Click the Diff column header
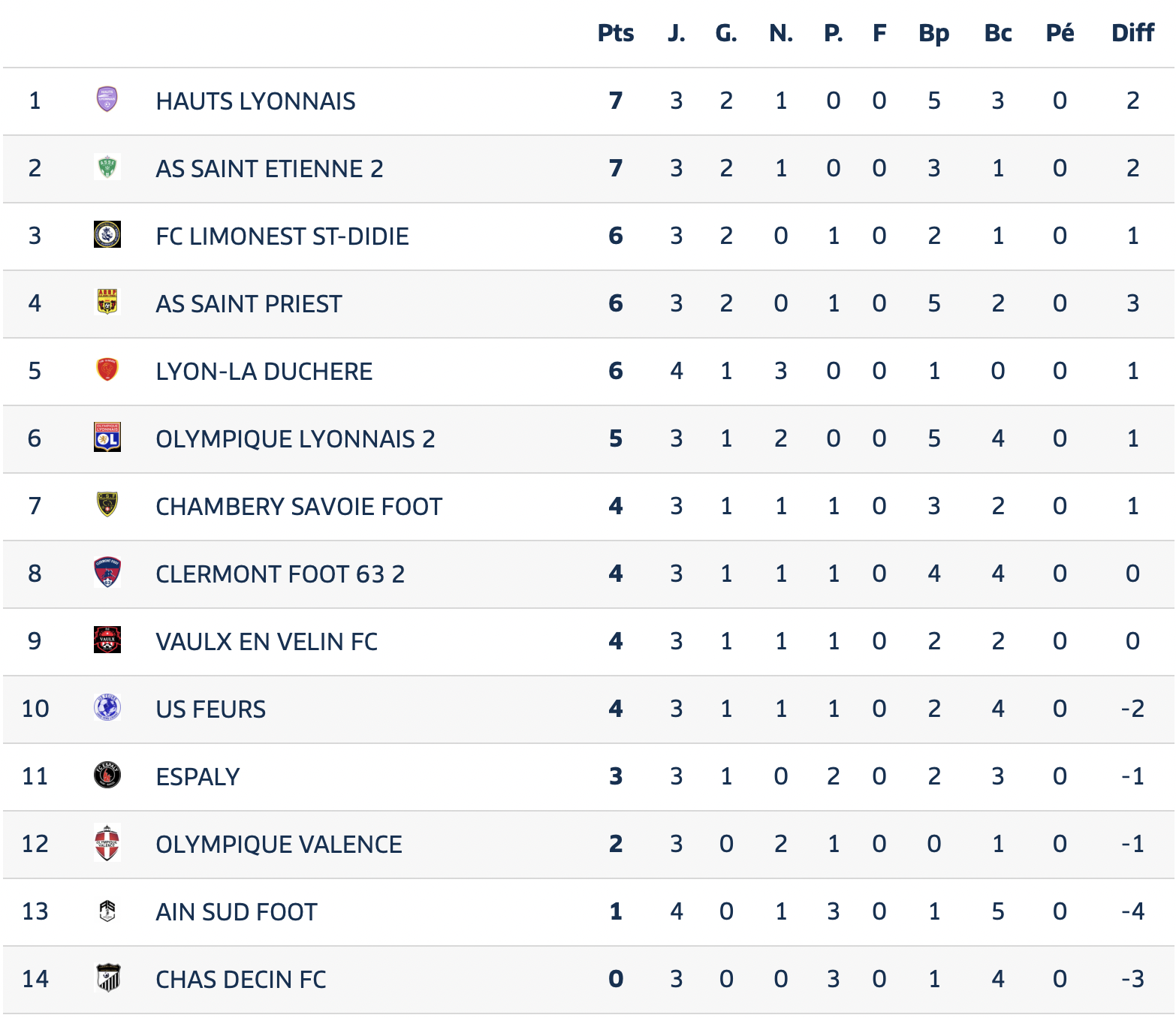 1133,33
